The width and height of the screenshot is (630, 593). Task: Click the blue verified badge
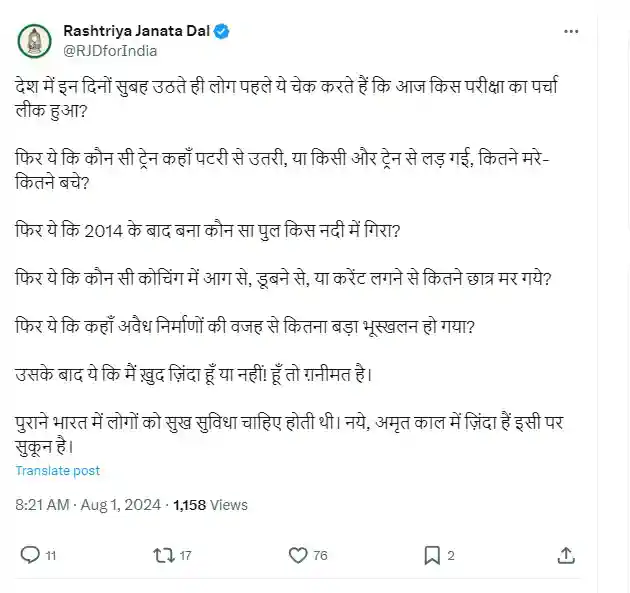tap(222, 32)
